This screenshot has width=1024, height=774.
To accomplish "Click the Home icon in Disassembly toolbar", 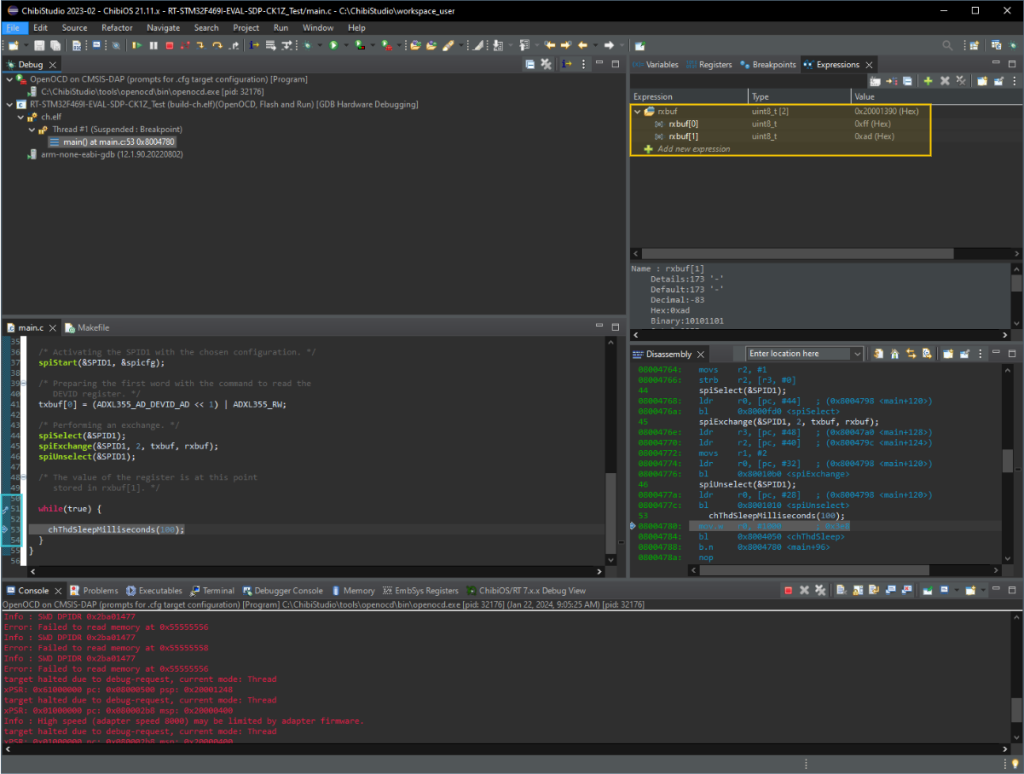I will (895, 354).
